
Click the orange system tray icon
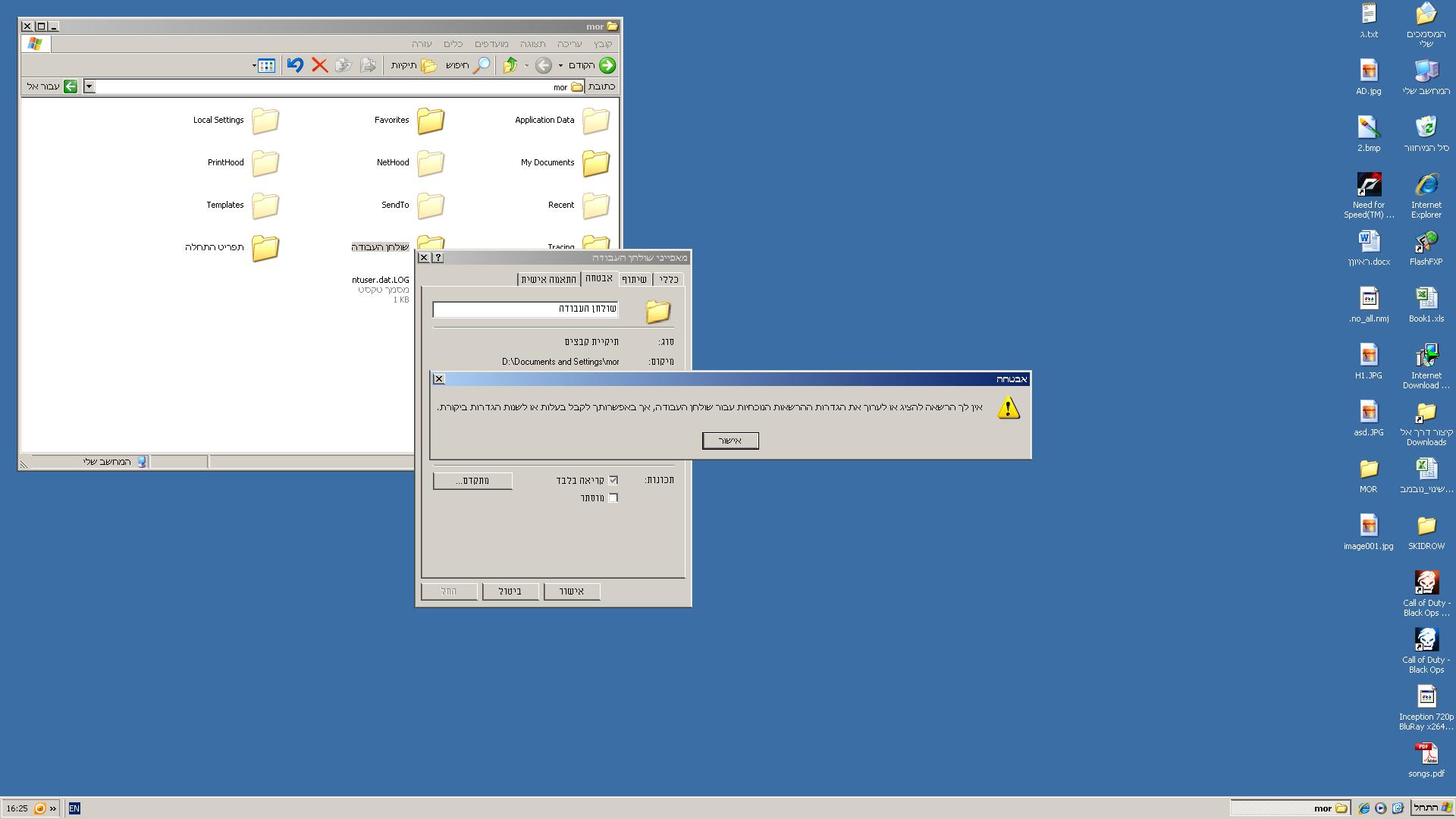click(40, 808)
